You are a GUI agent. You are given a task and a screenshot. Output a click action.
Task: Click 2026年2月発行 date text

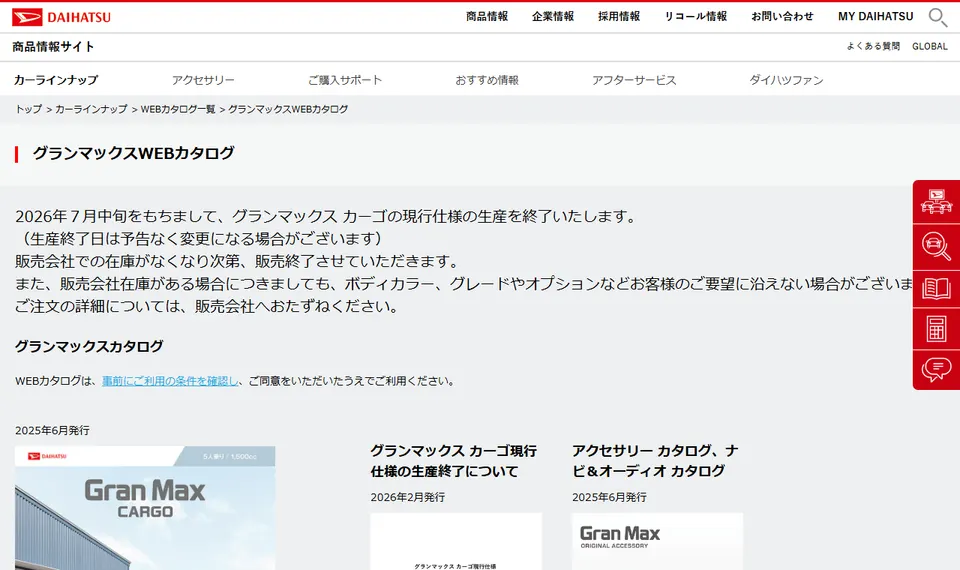[408, 497]
